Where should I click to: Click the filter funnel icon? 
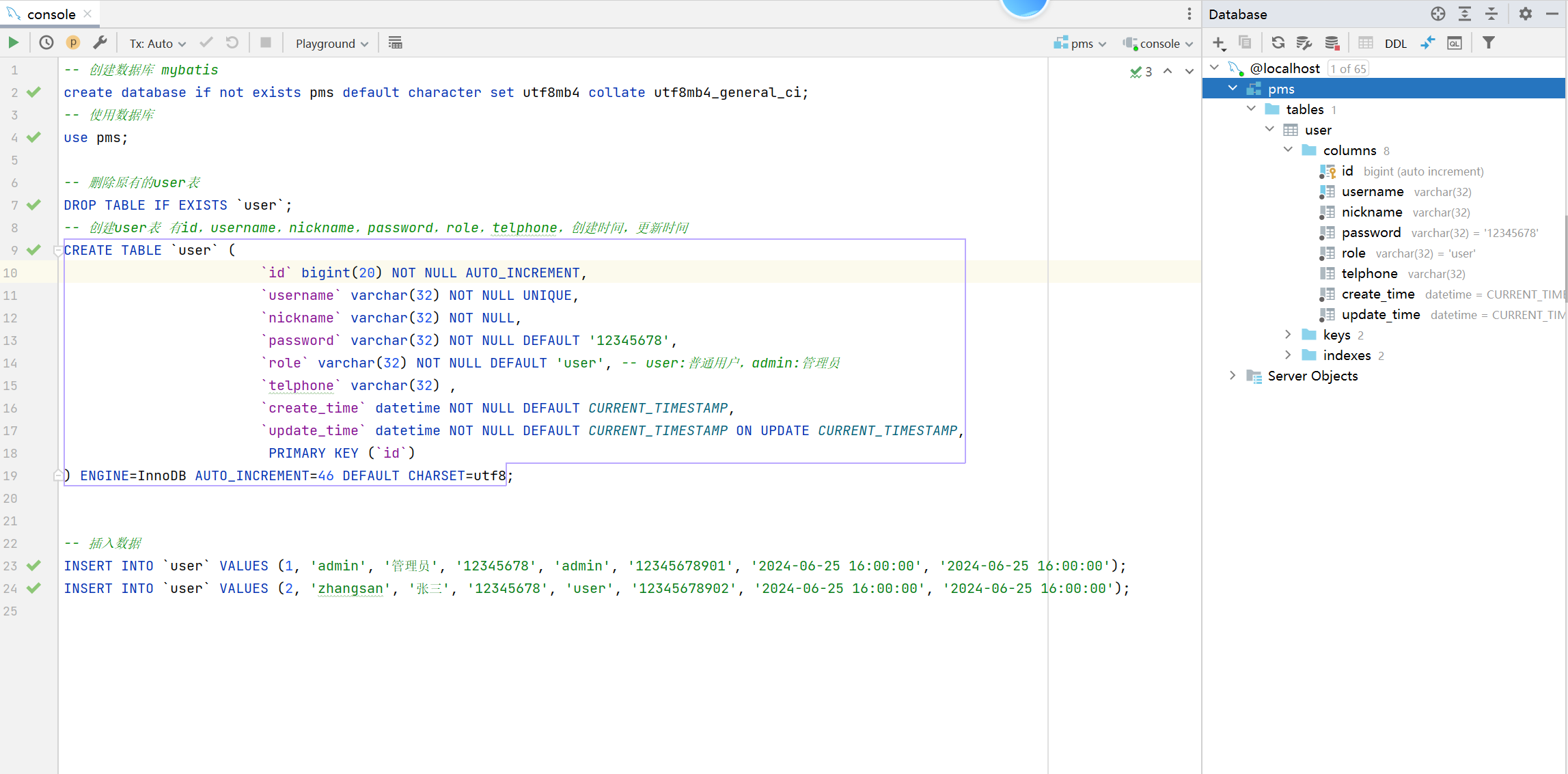point(1488,43)
